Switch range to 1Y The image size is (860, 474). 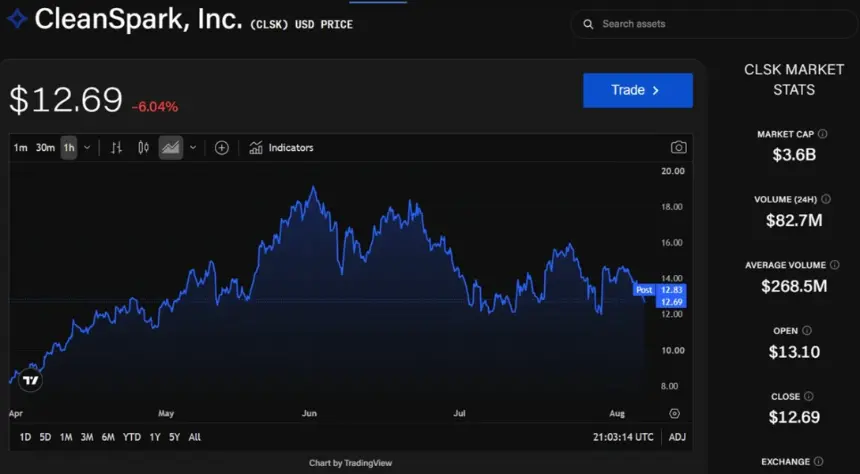(155, 437)
